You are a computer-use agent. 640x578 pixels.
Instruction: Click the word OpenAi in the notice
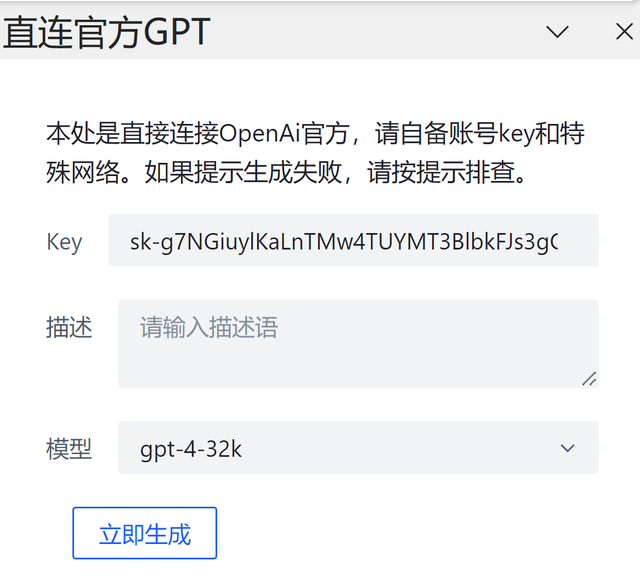coord(259,133)
